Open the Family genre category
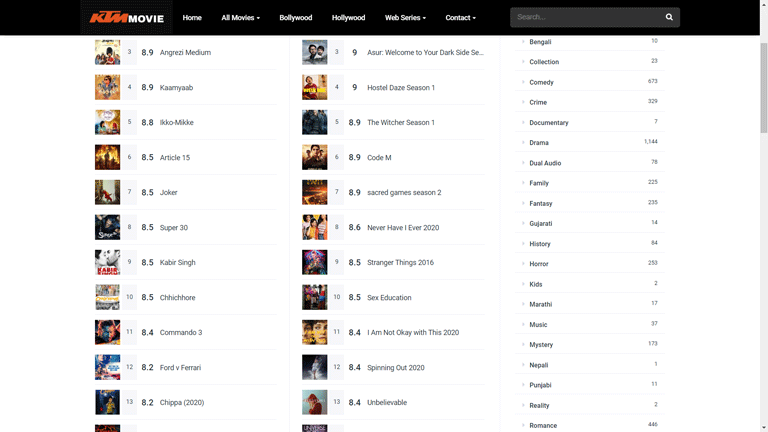 (539, 183)
